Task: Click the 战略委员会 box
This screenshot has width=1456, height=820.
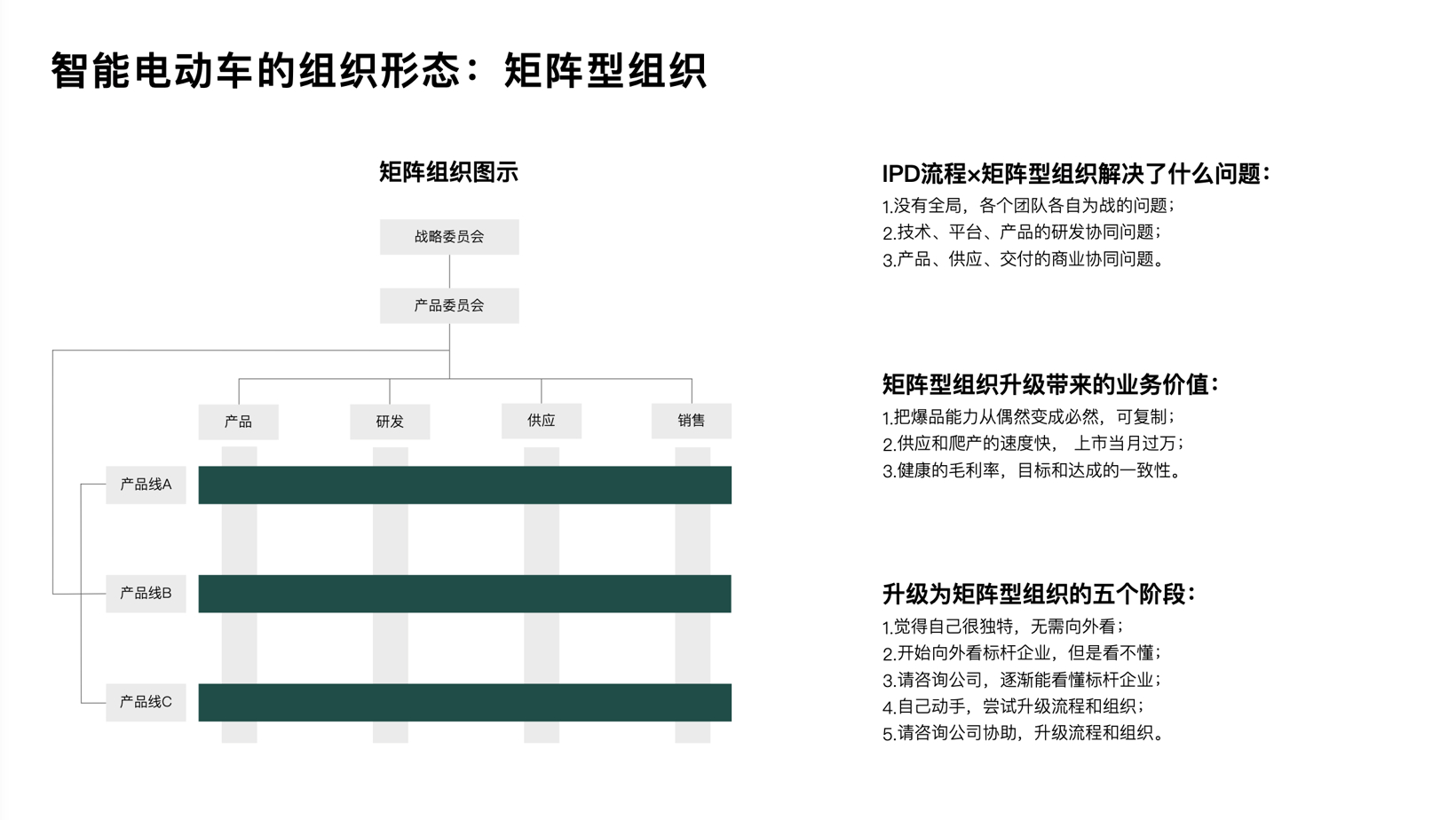Action: pos(449,237)
